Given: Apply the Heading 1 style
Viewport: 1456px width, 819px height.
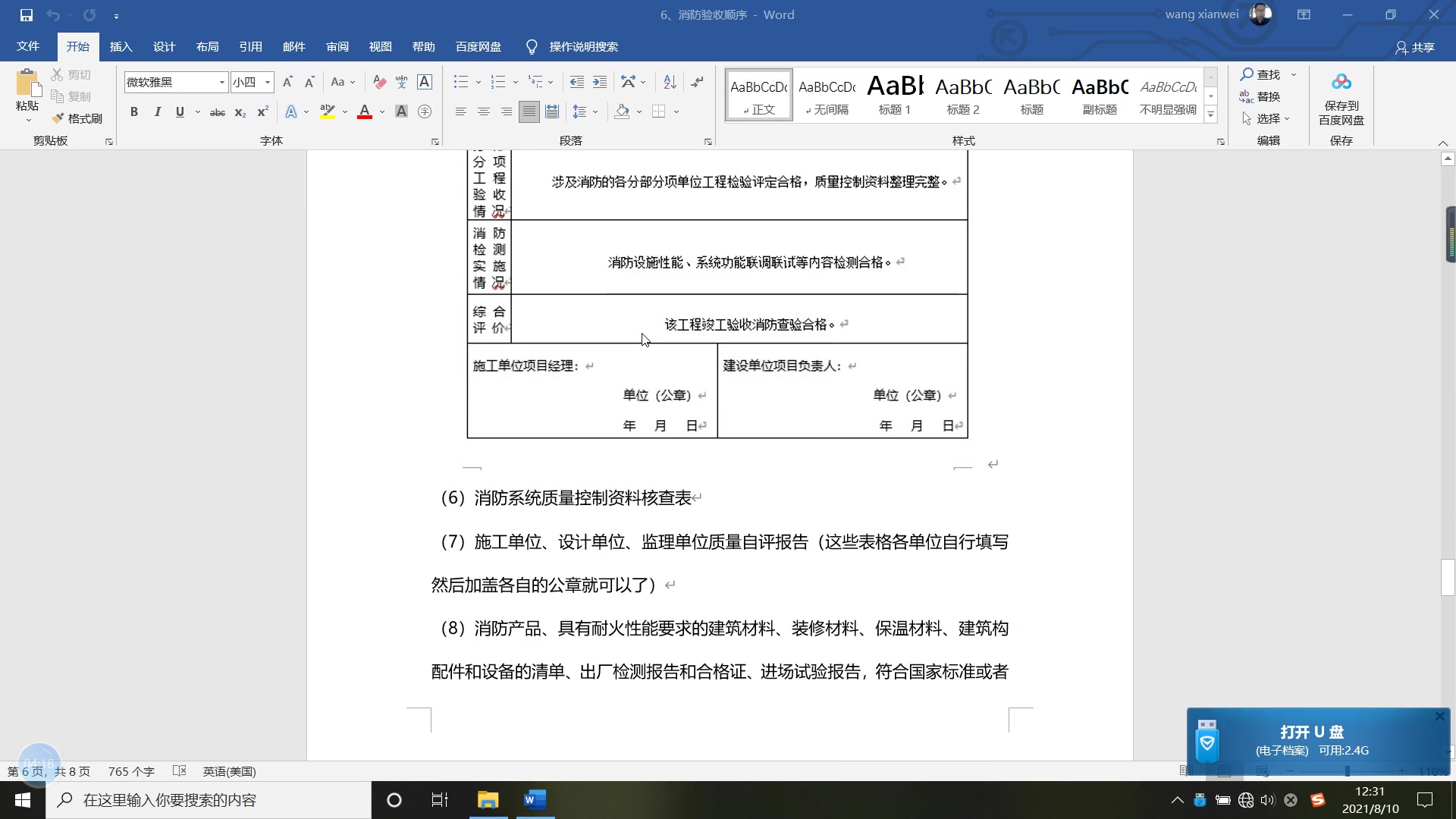Looking at the screenshot, I should (895, 95).
